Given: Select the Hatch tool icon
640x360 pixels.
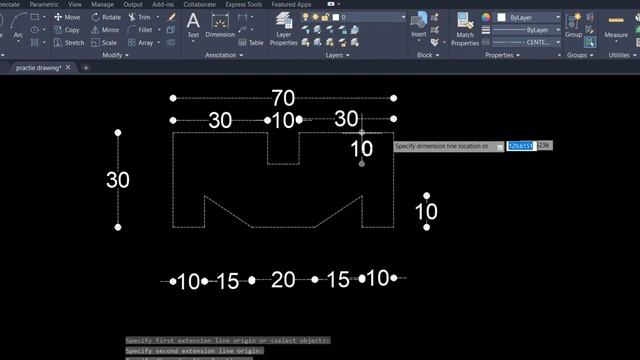Looking at the screenshot, I should [35, 42].
